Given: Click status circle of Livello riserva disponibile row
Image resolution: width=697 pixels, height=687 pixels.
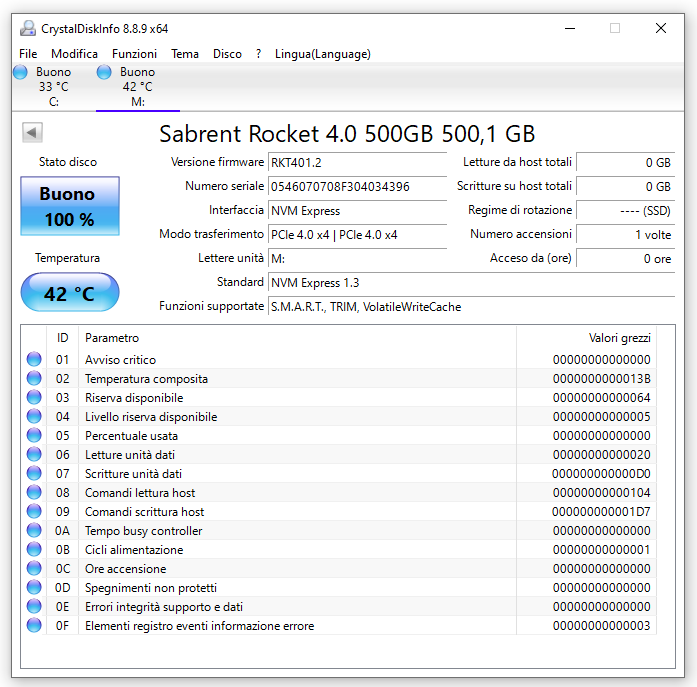Looking at the screenshot, I should pos(34,416).
